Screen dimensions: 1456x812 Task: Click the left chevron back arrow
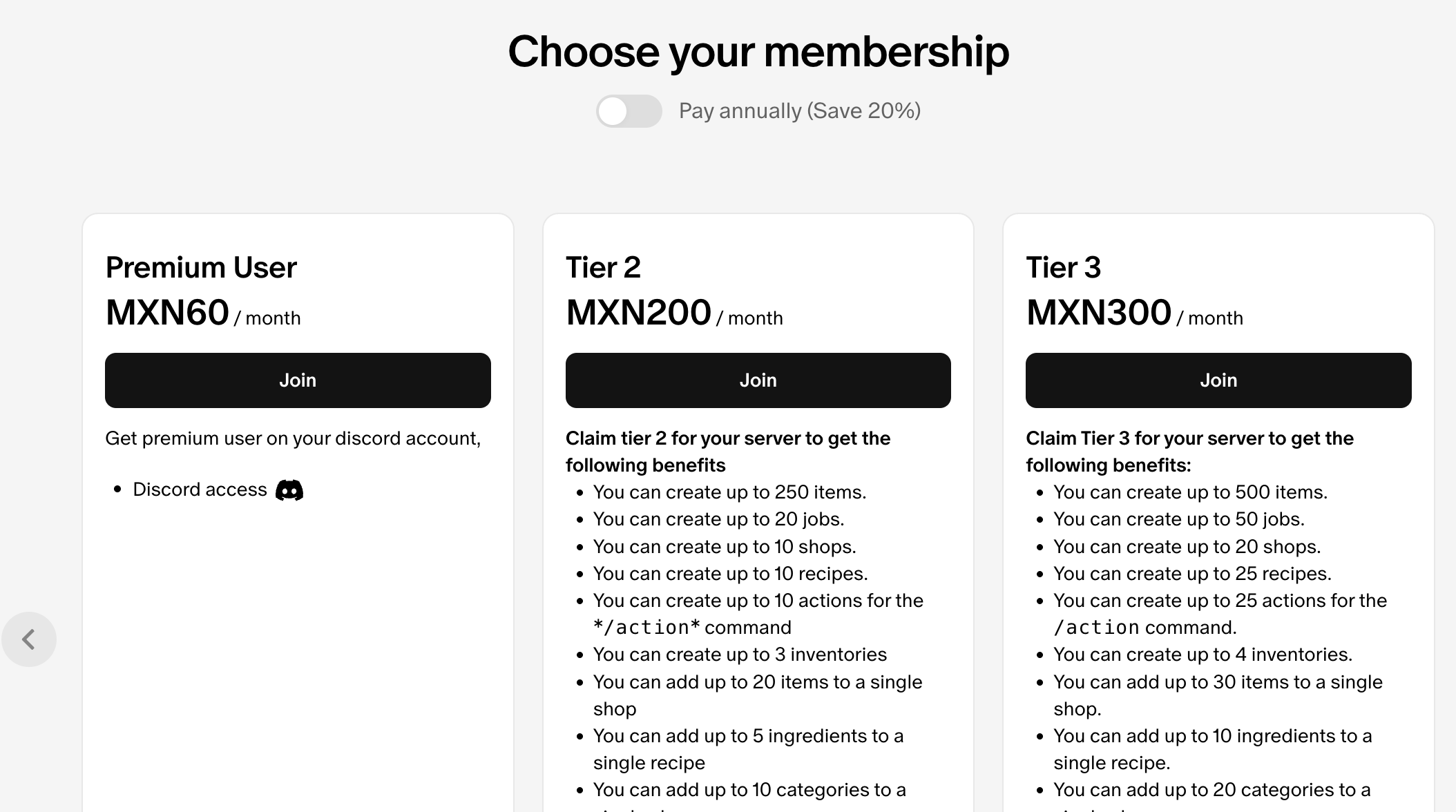[28, 639]
